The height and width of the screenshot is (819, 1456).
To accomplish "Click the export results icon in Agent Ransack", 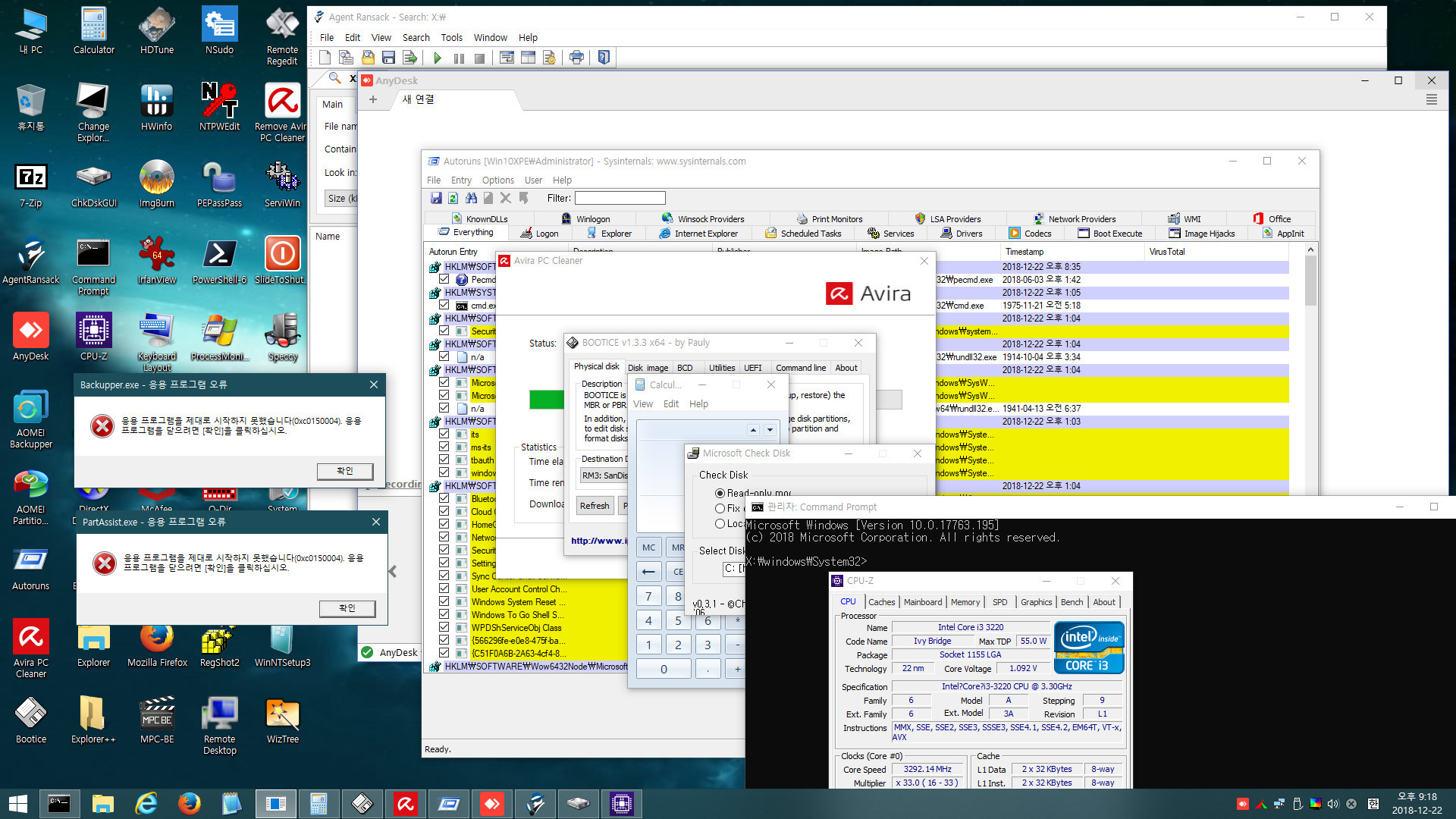I will 409,58.
